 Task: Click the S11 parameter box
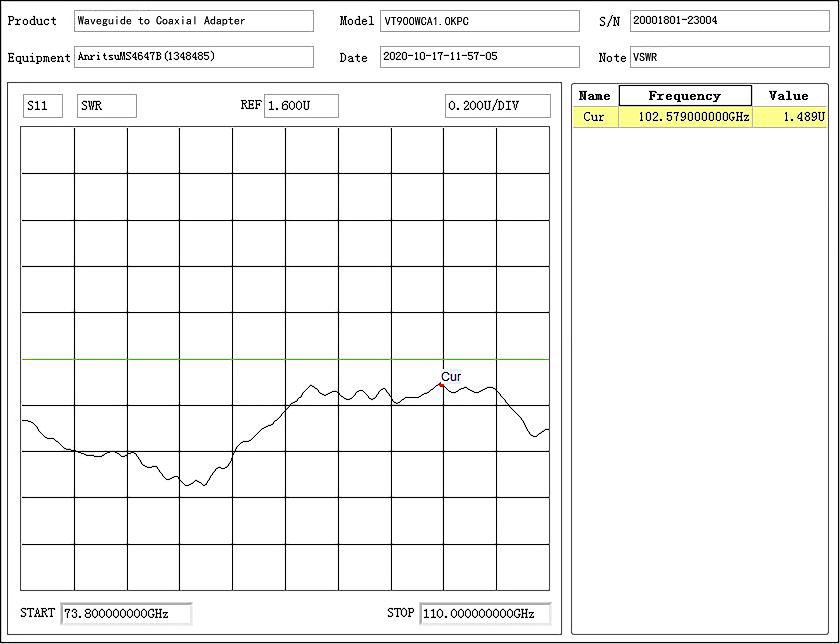click(x=43, y=106)
